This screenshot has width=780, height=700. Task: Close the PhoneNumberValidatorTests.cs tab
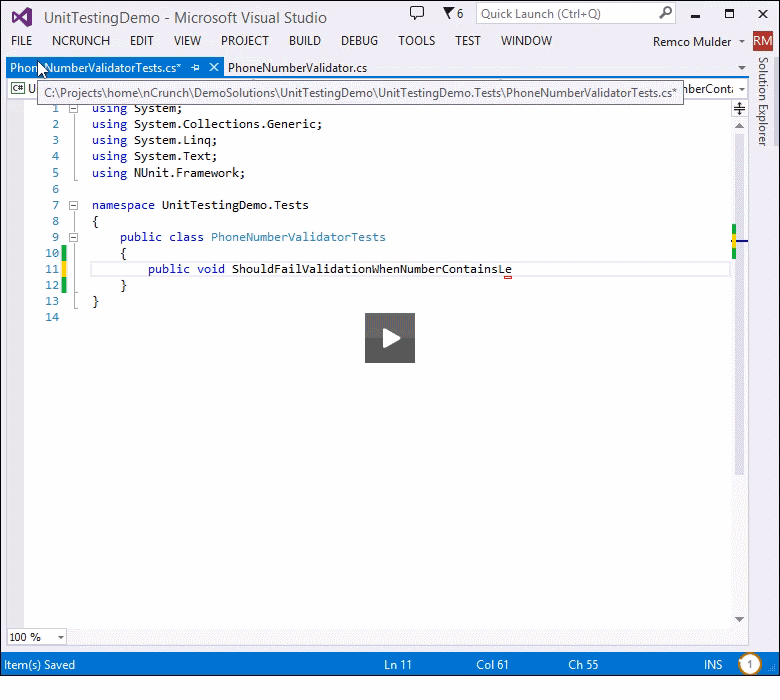[x=213, y=67]
